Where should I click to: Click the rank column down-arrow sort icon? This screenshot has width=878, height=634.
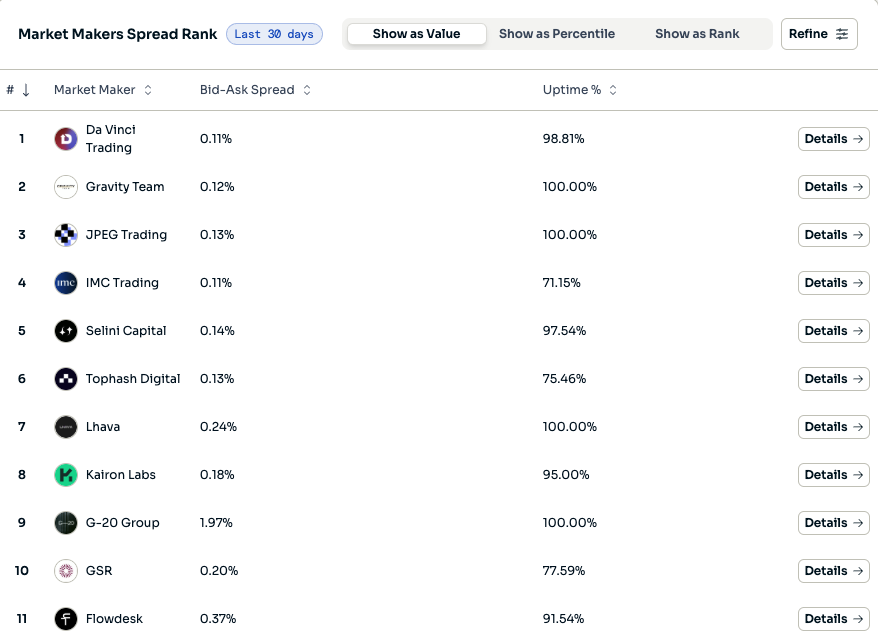click(x=26, y=90)
